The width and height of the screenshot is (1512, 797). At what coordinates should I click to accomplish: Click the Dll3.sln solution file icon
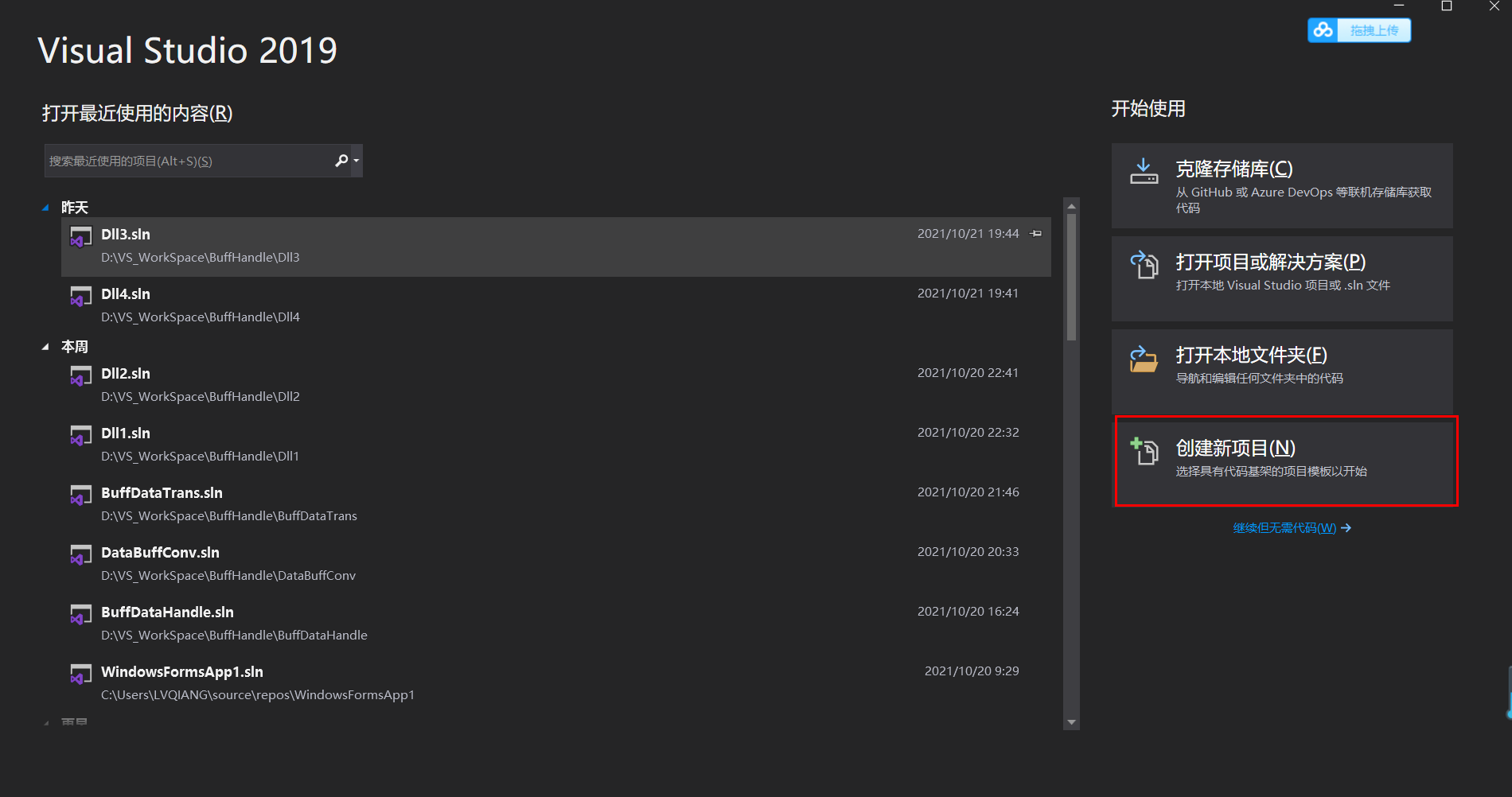80,236
